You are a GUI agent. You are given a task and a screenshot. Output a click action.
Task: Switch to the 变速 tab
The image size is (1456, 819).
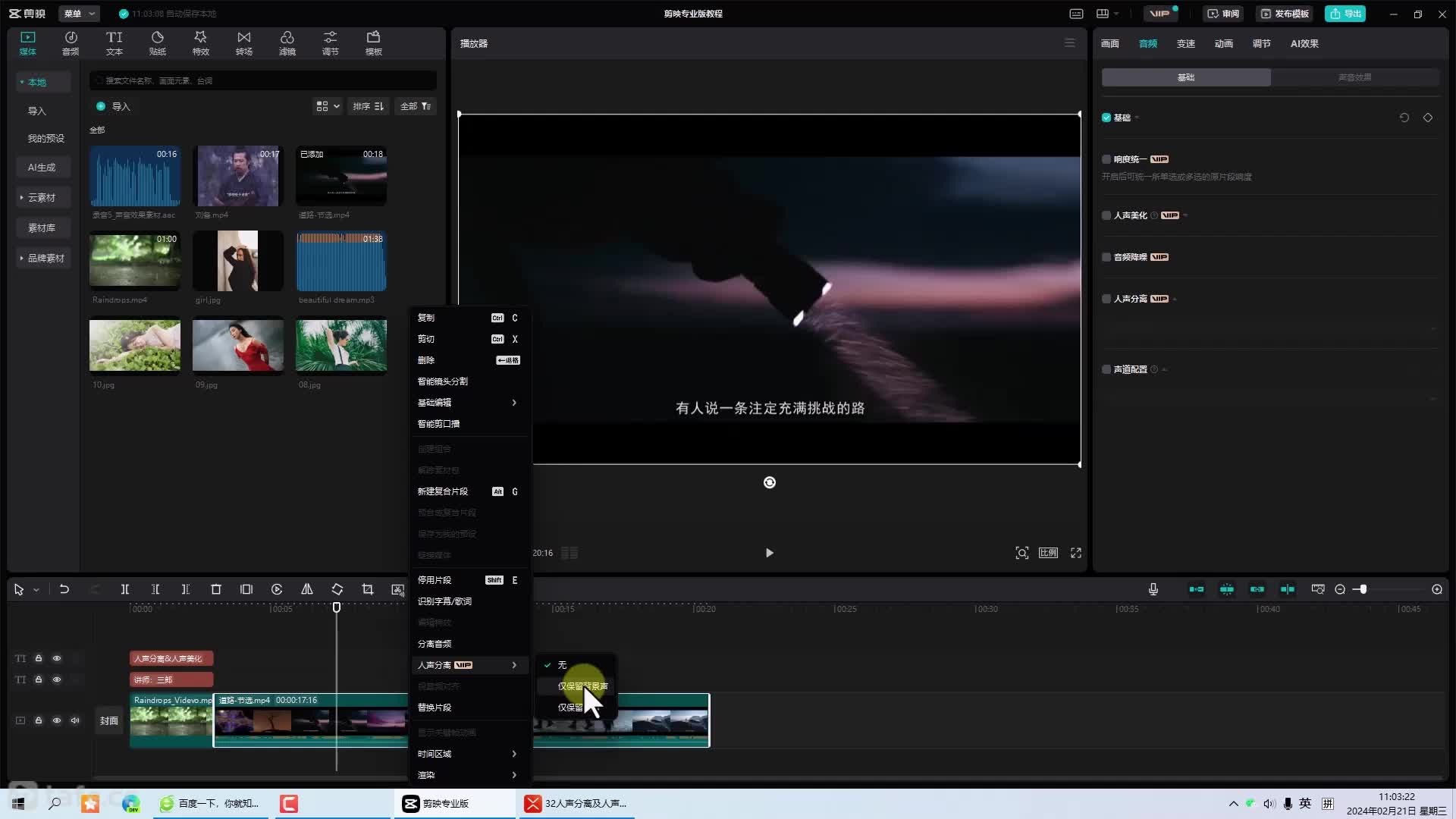pos(1185,44)
